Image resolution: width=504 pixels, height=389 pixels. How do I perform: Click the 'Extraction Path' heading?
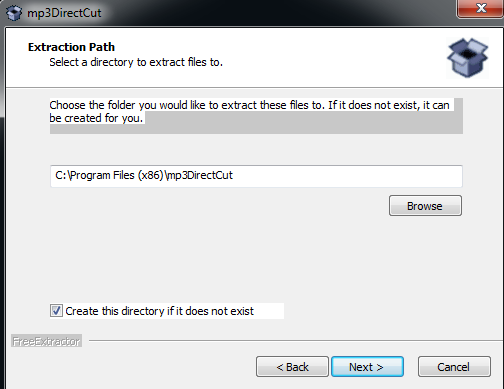click(71, 47)
